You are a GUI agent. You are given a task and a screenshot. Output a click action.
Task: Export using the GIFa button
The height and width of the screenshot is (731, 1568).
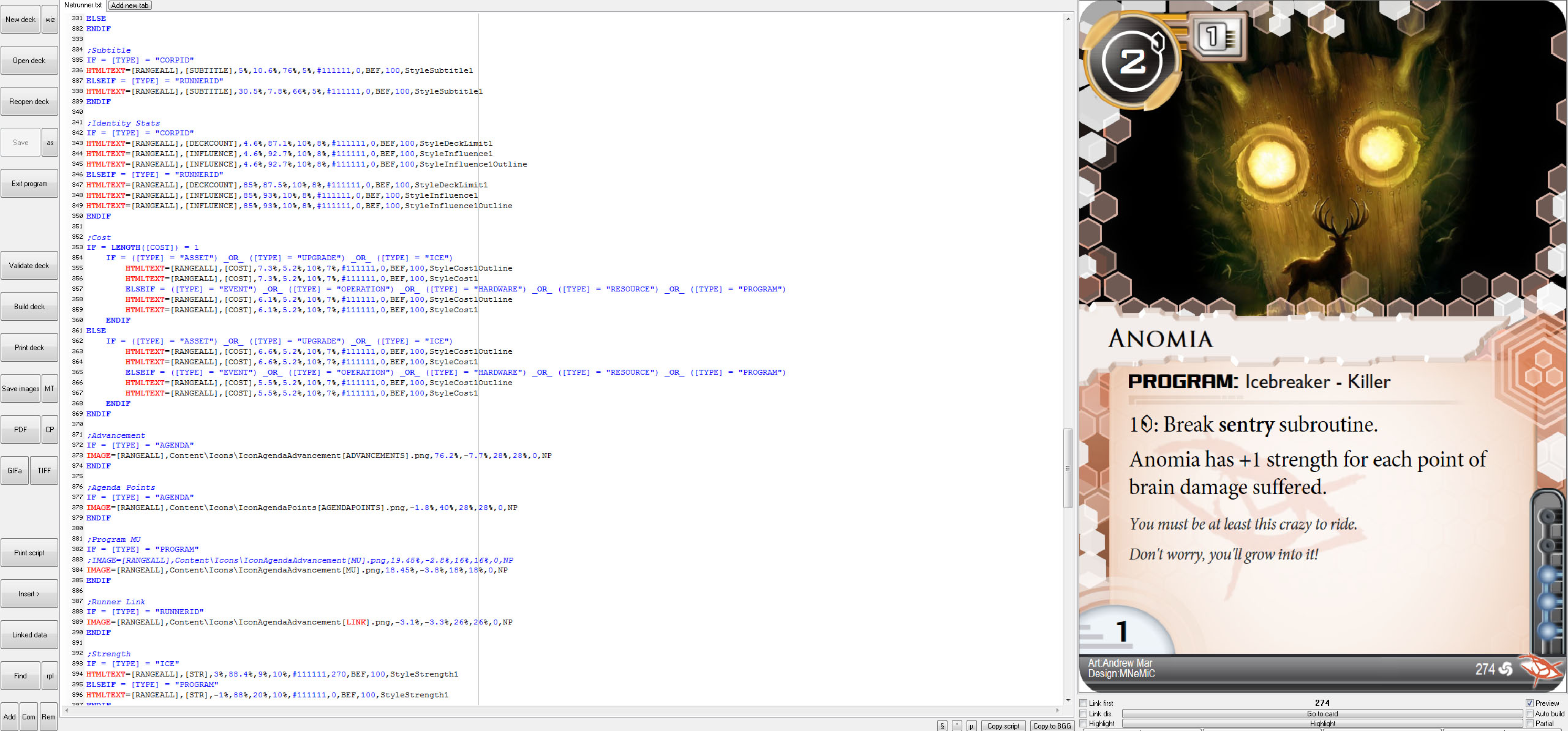pos(15,471)
